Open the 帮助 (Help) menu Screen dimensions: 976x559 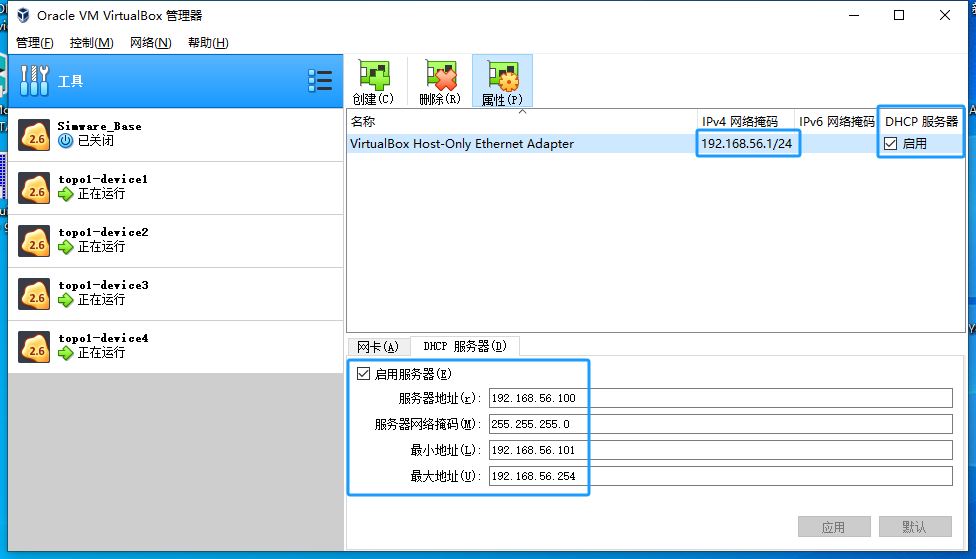[208, 43]
